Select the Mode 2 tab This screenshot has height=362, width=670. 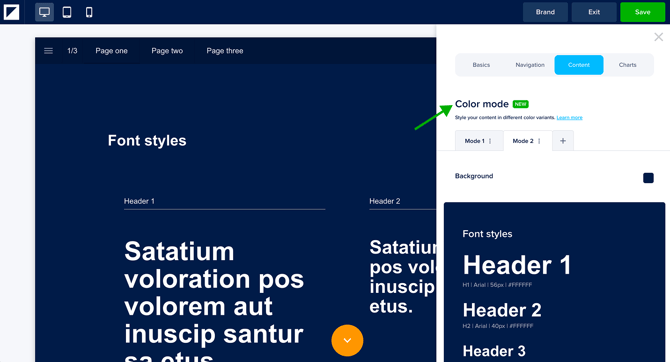[528, 141]
